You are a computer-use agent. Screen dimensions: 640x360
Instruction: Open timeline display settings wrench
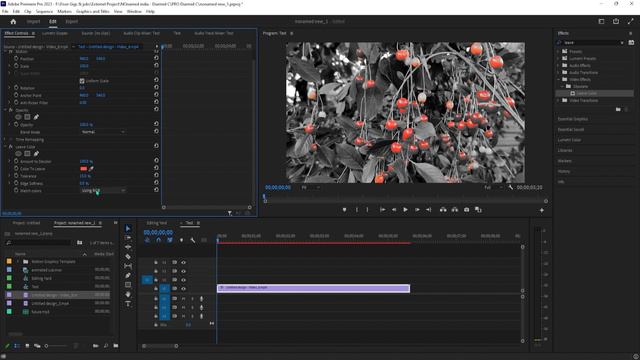(193, 240)
